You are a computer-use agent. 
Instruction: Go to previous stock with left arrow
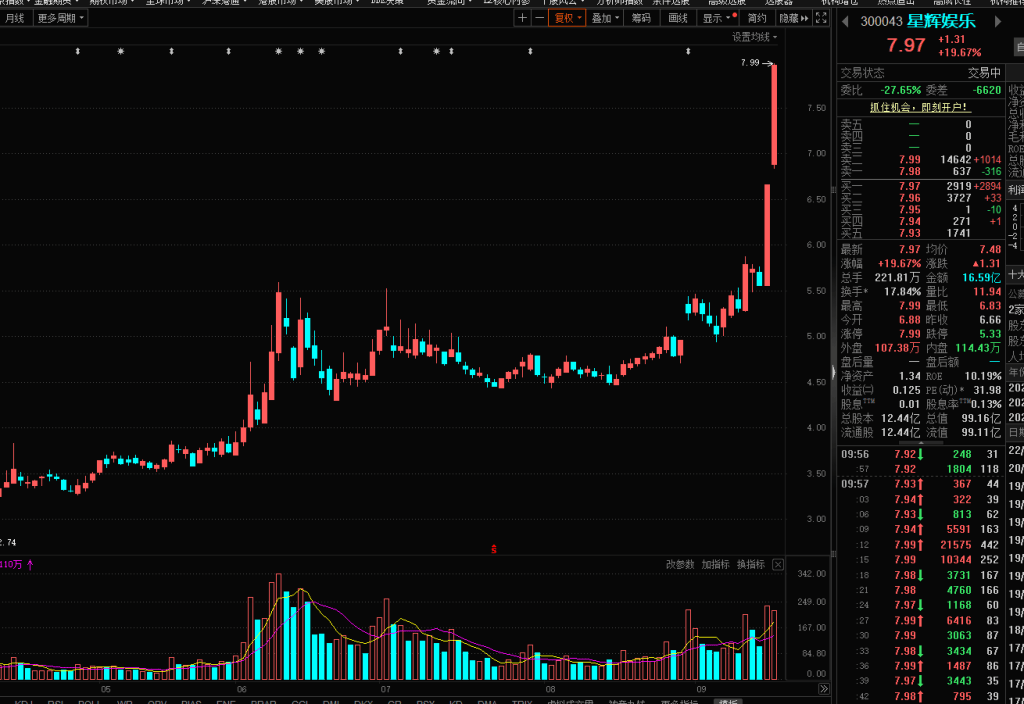click(845, 22)
